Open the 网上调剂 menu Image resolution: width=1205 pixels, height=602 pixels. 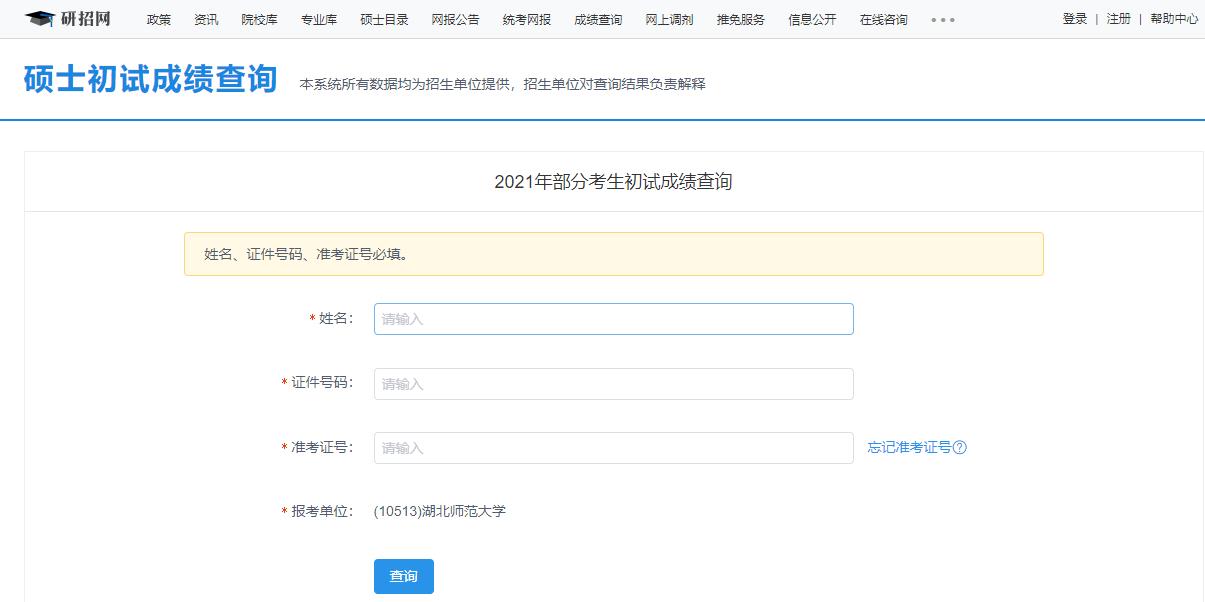pyautogui.click(x=668, y=19)
